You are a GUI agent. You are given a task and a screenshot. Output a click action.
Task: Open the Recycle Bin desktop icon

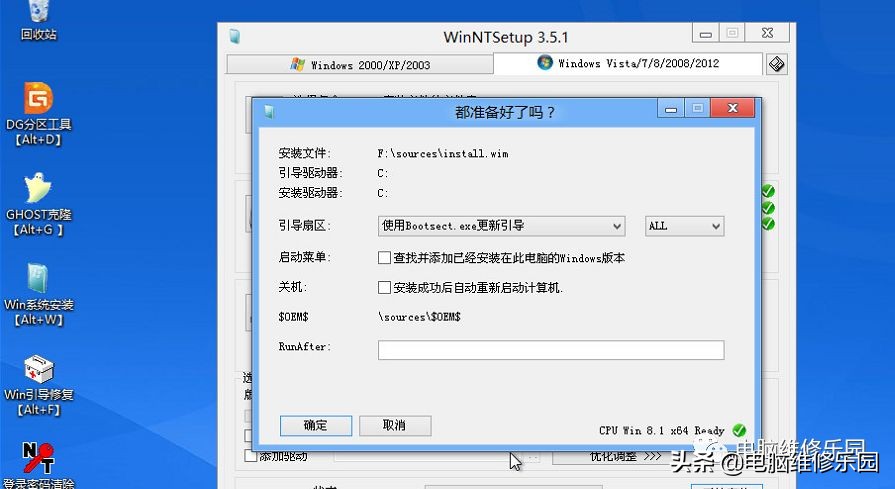tap(39, 19)
